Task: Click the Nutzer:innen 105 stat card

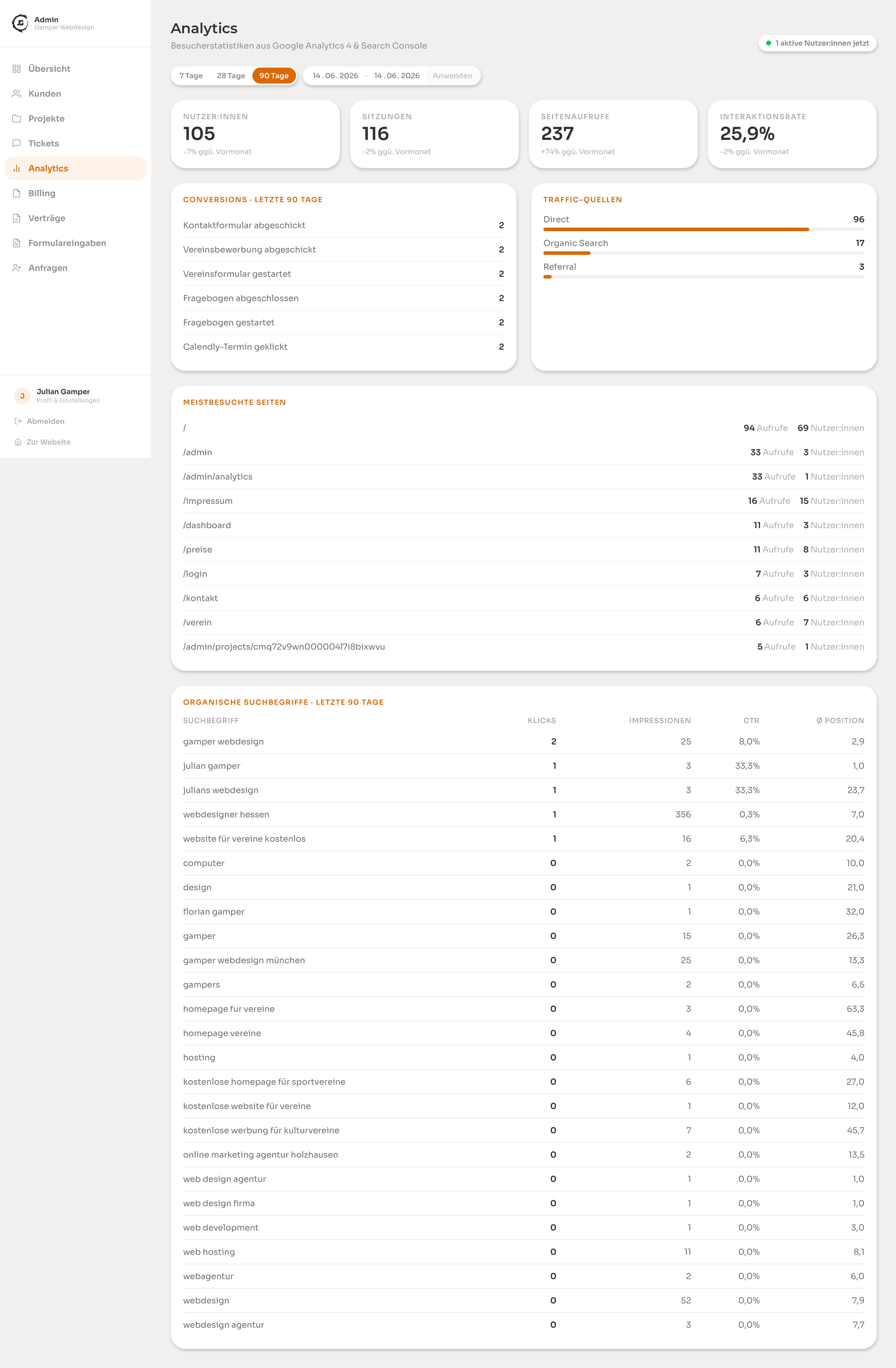Action: pos(255,135)
